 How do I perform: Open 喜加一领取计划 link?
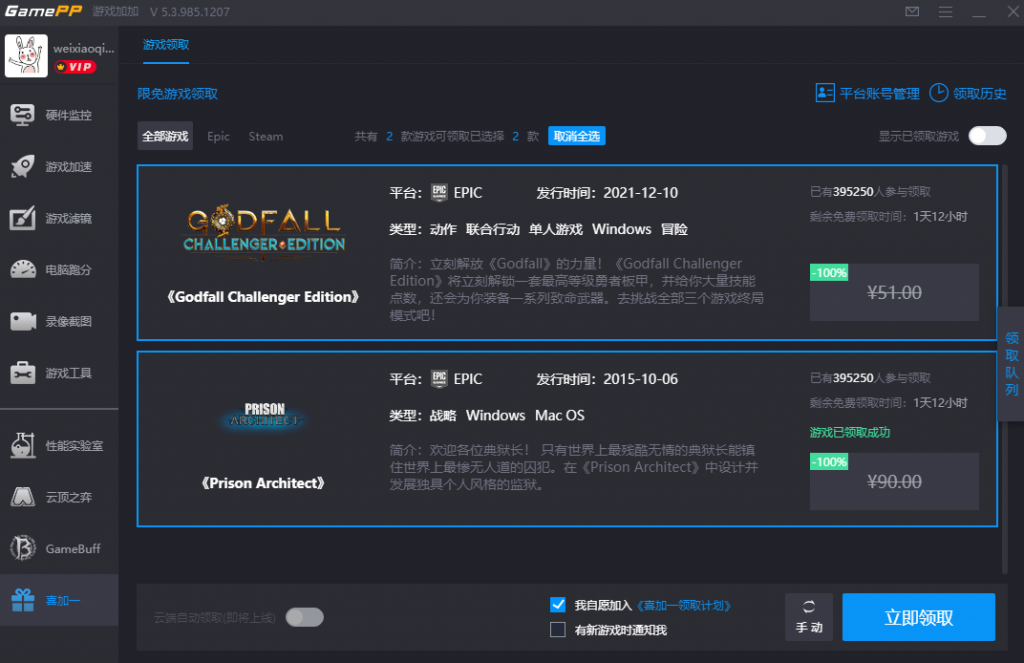click(x=683, y=606)
